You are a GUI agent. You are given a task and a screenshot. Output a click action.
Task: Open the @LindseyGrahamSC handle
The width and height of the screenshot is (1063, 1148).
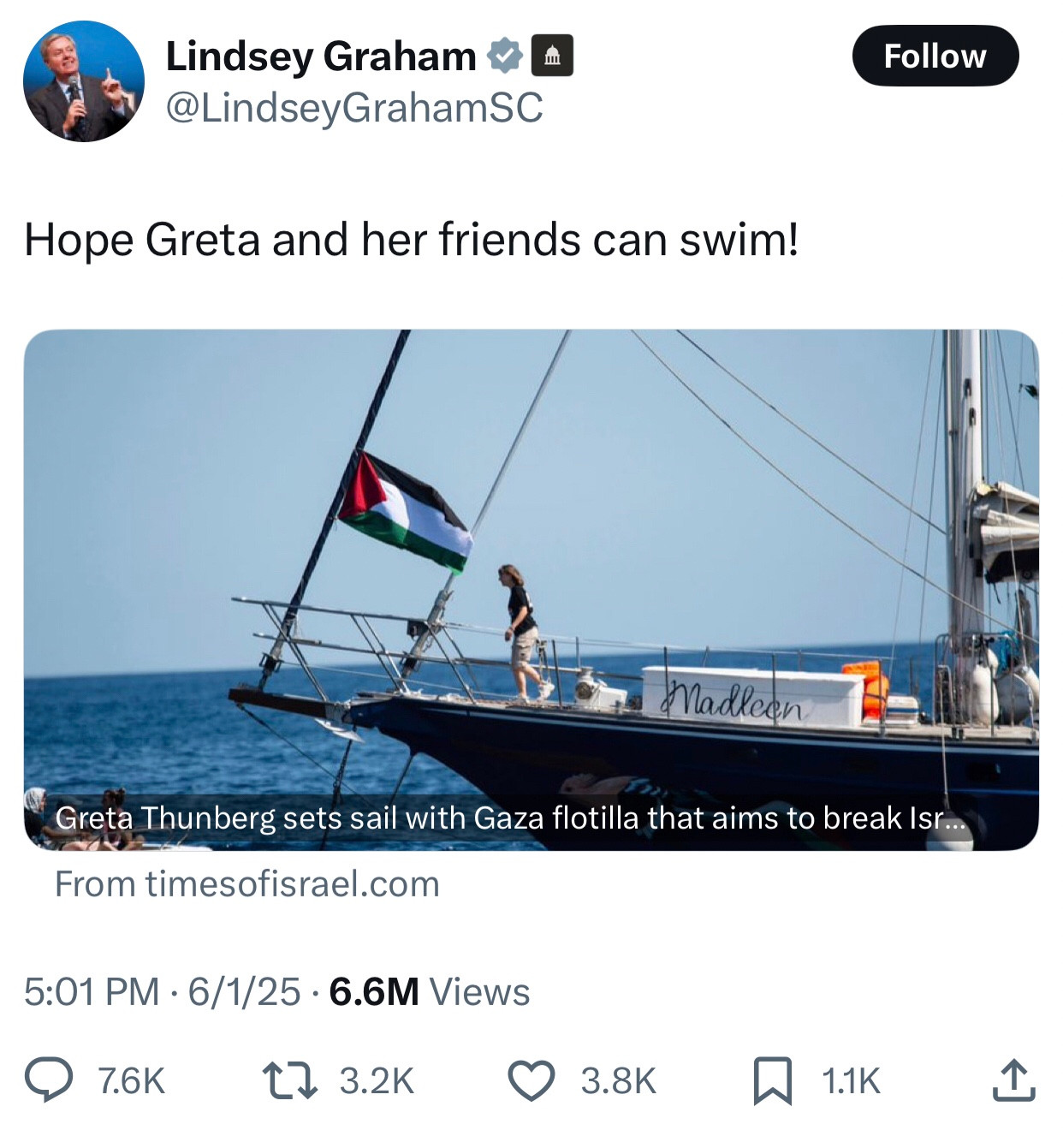(353, 108)
